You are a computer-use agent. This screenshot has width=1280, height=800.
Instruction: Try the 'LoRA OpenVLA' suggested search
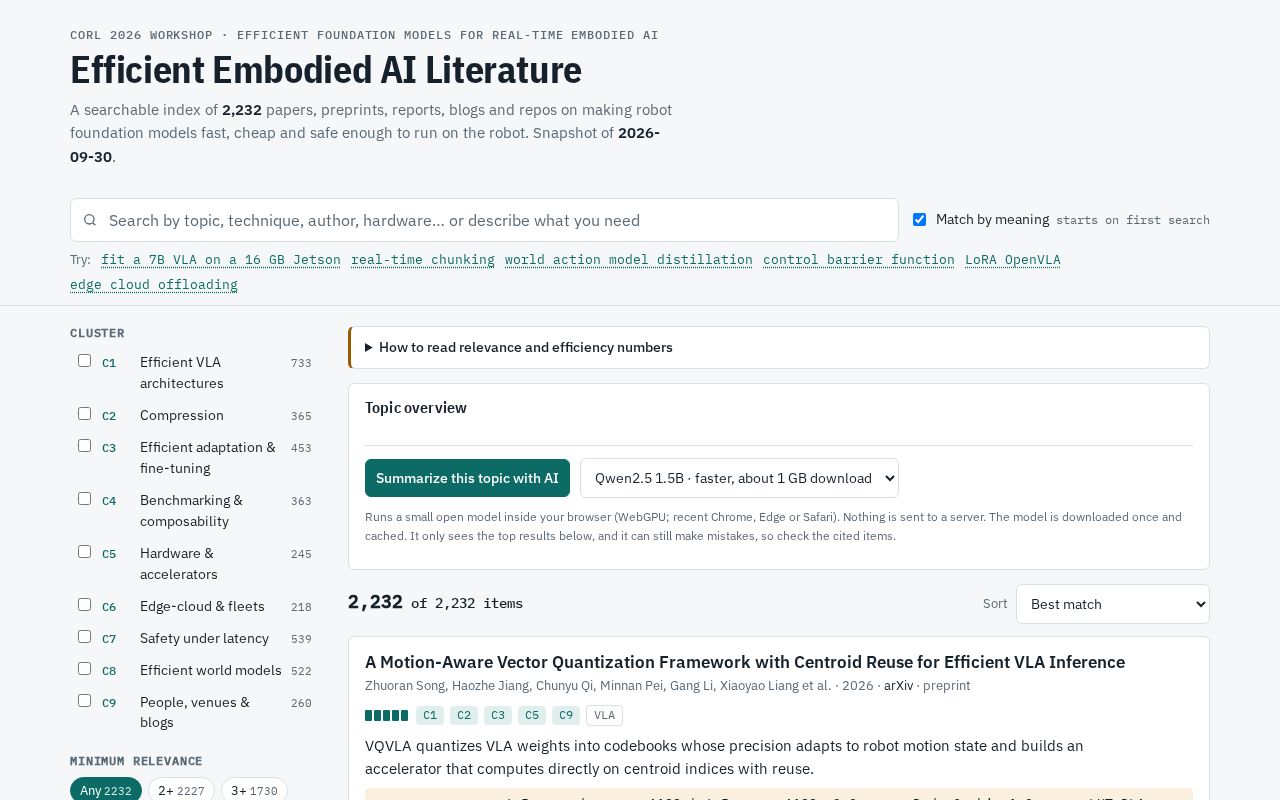pyautogui.click(x=1013, y=260)
